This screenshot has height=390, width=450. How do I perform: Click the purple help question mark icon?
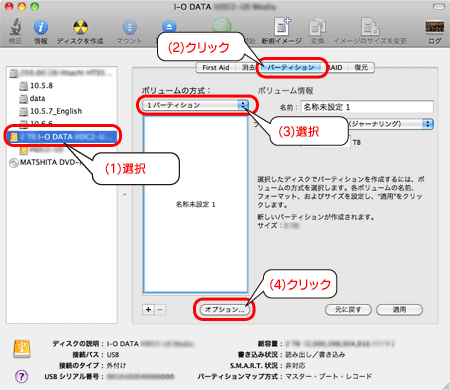tap(21, 376)
